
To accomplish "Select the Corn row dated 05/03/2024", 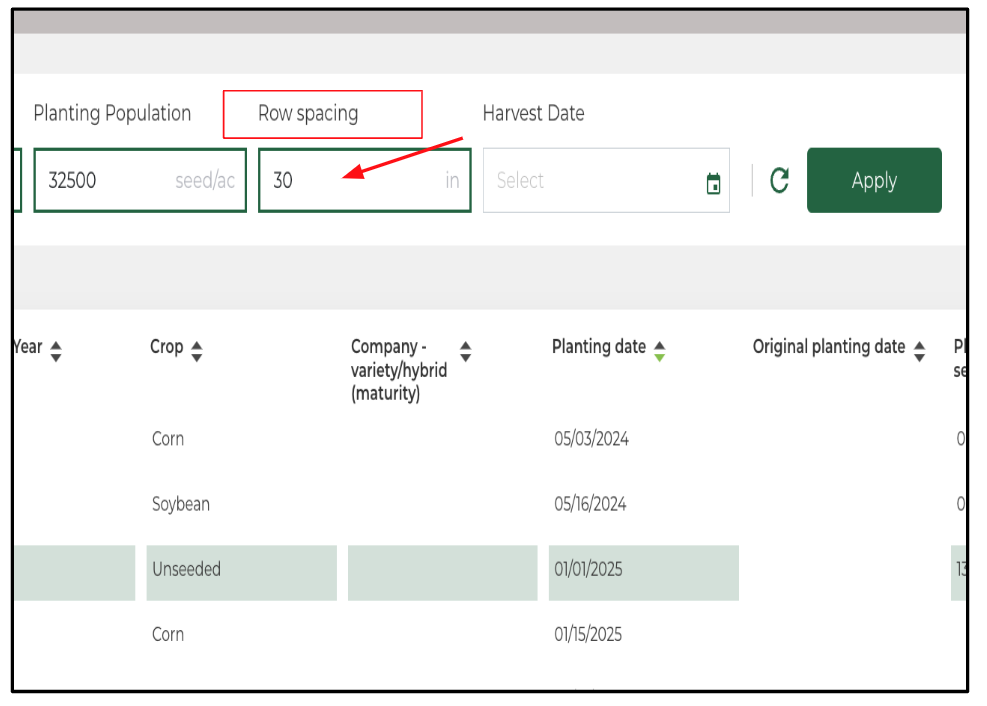I will [168, 439].
